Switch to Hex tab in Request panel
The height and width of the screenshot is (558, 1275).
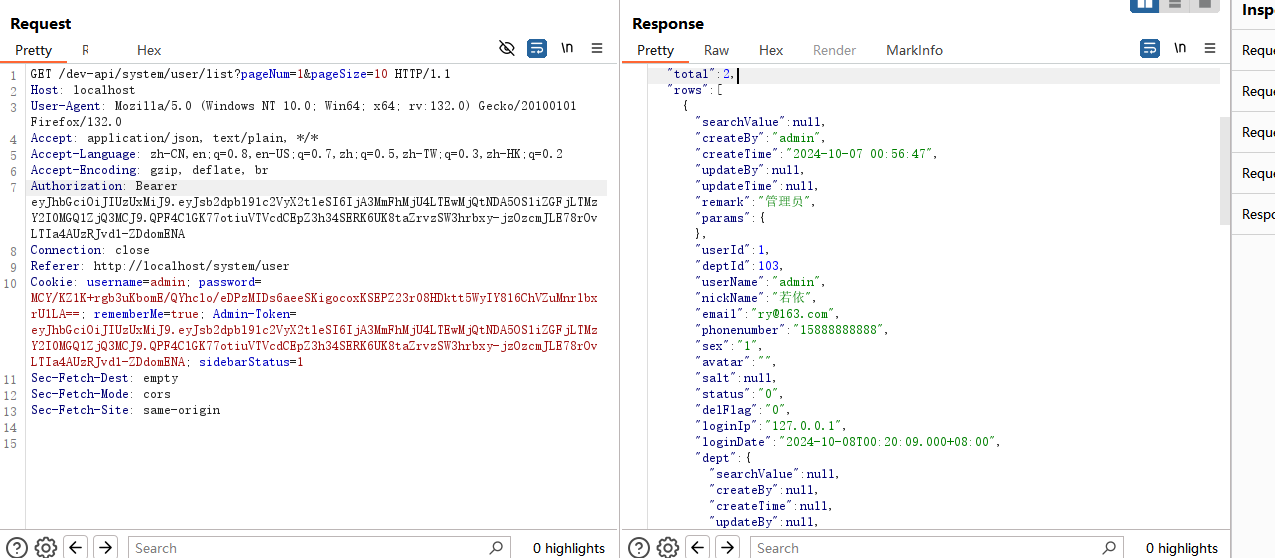click(149, 50)
